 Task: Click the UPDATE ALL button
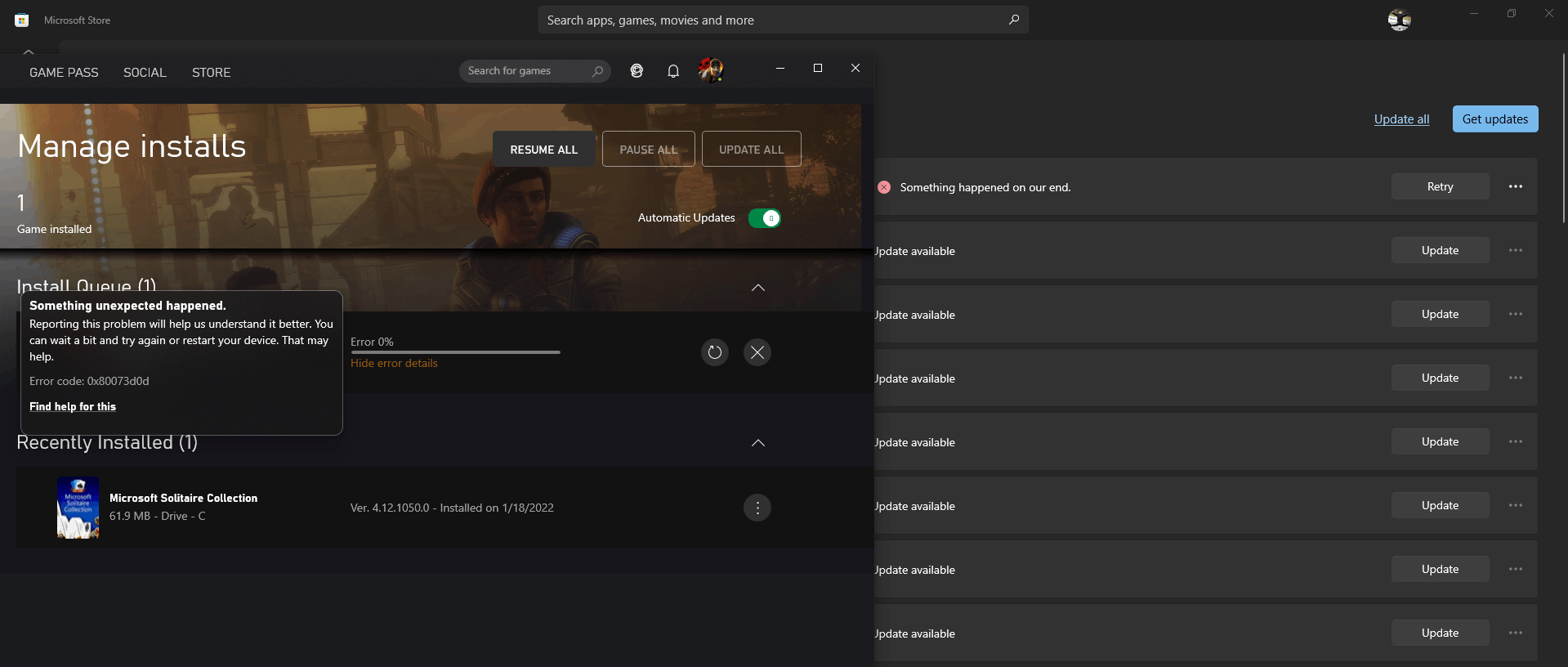(x=752, y=150)
